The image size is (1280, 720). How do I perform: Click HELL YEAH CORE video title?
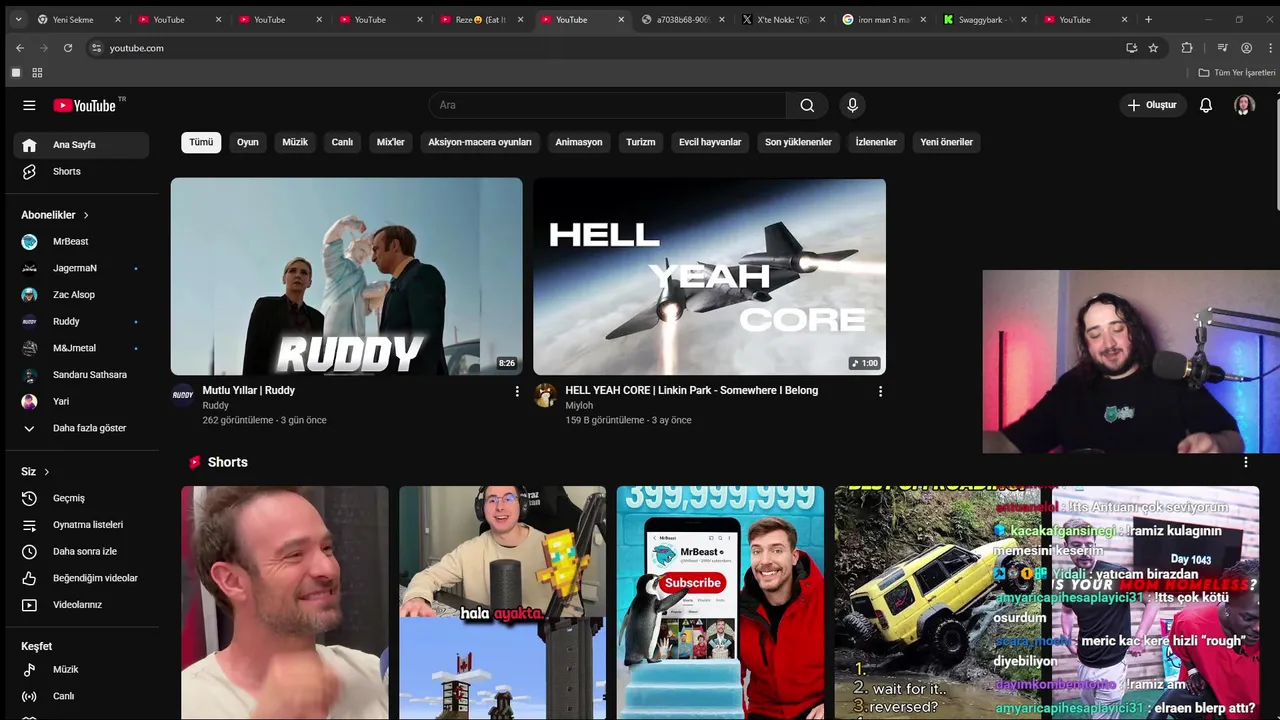coord(691,391)
